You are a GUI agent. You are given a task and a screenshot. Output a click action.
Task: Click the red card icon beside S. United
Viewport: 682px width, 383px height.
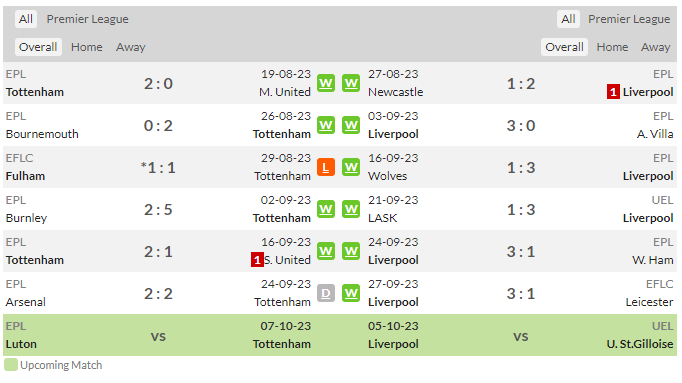[x=257, y=260]
